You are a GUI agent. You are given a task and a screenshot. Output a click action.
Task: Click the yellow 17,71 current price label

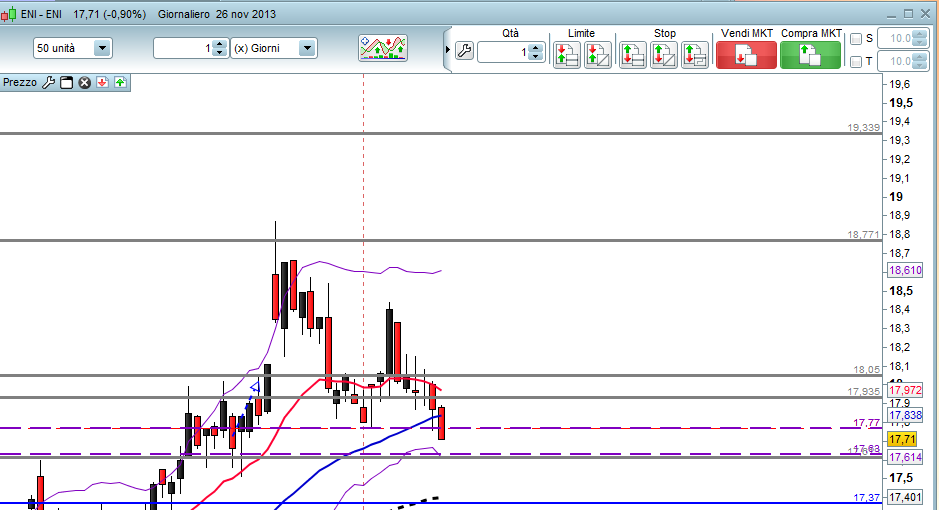902,439
